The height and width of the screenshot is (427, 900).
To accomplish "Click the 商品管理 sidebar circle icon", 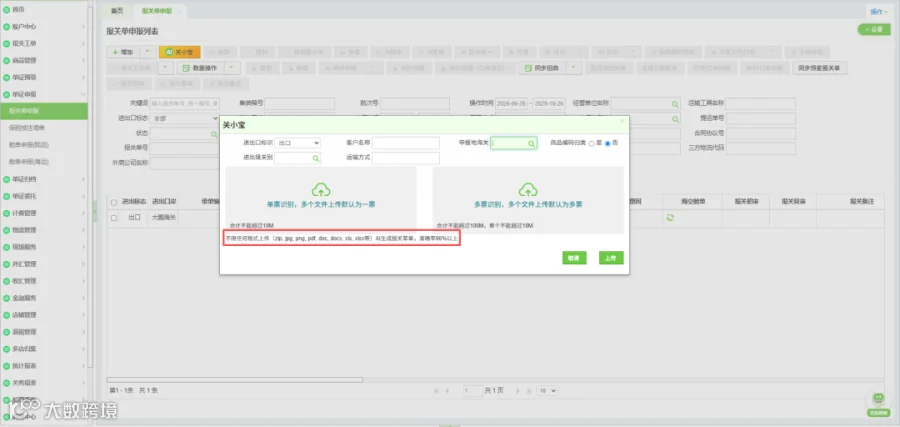I will [6, 60].
